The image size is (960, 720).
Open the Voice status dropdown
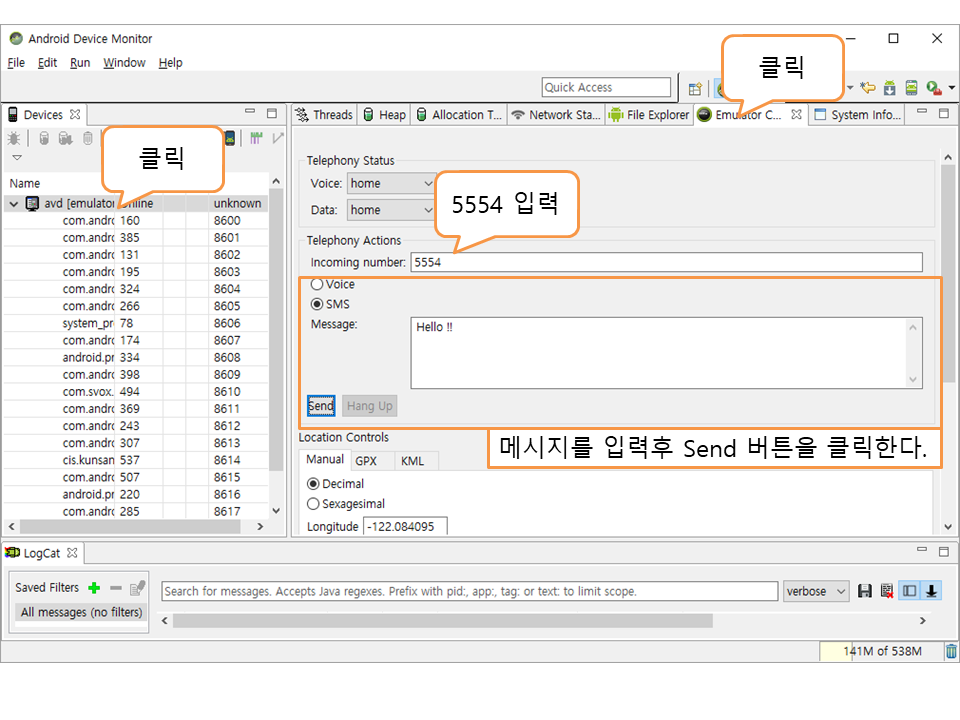pyautogui.click(x=391, y=183)
